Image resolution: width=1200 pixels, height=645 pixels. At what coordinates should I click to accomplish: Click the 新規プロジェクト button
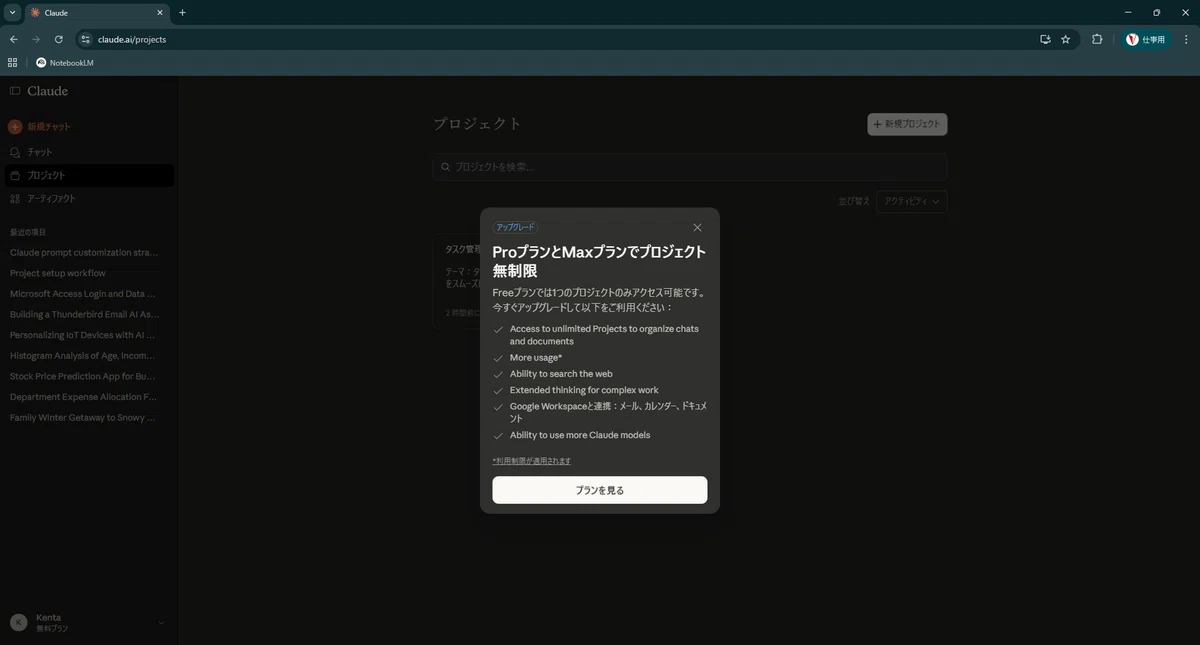click(907, 124)
